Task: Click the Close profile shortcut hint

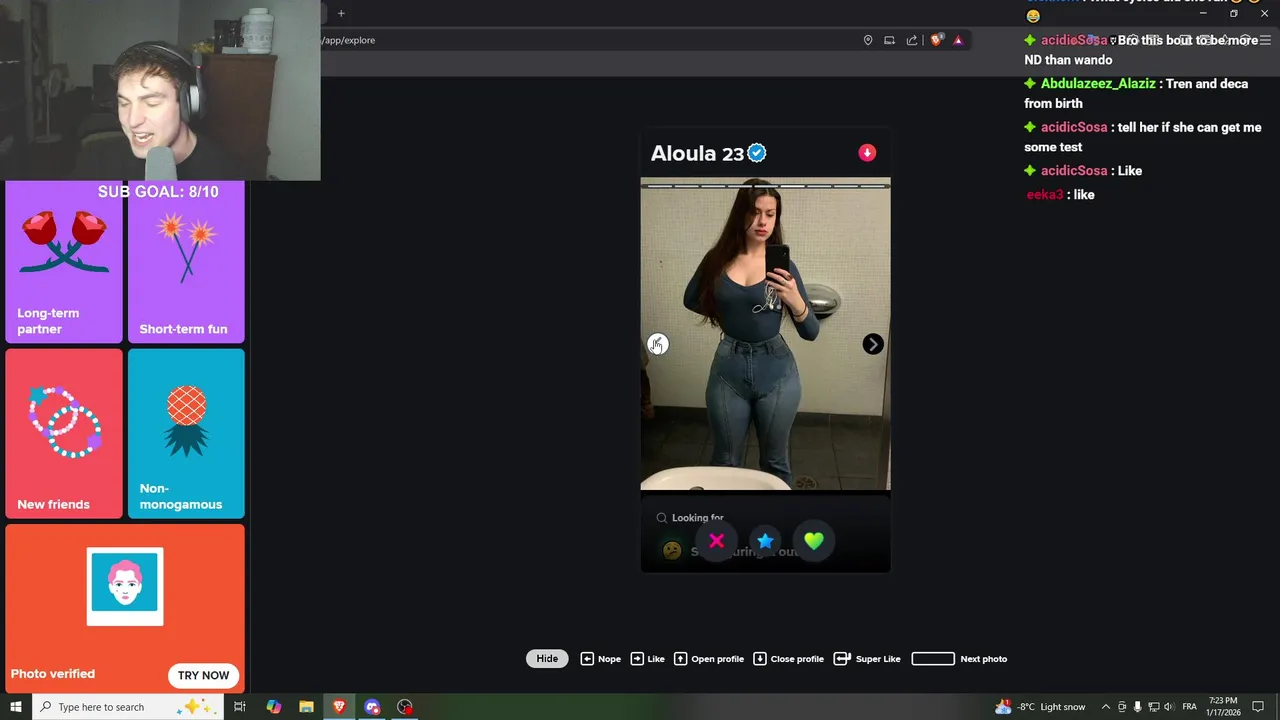Action: [788, 659]
